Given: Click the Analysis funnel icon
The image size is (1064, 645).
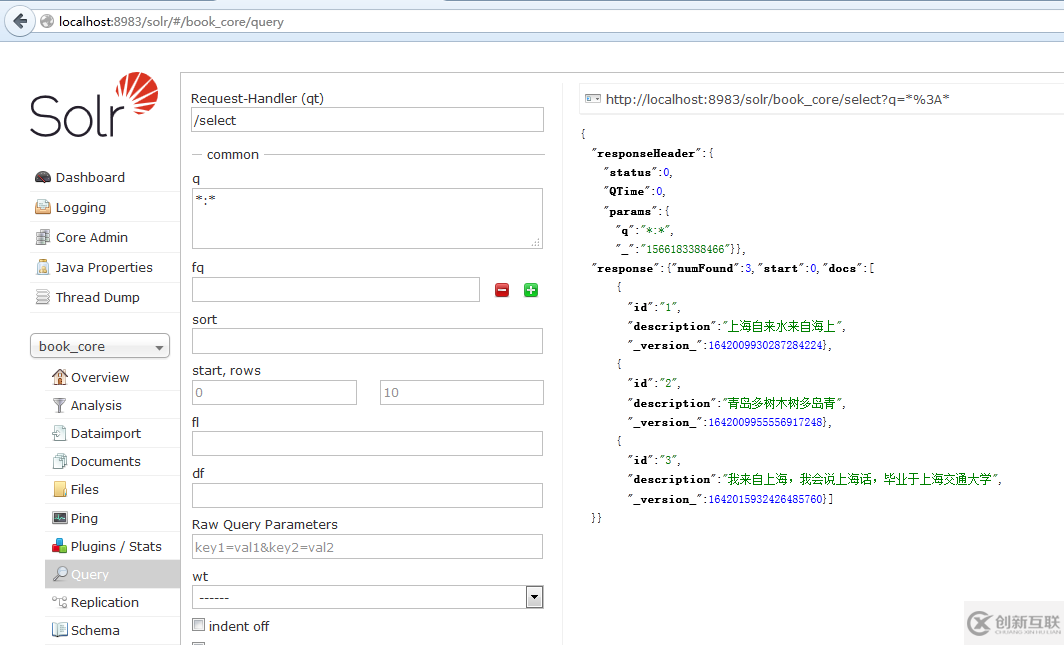Looking at the screenshot, I should point(60,405).
